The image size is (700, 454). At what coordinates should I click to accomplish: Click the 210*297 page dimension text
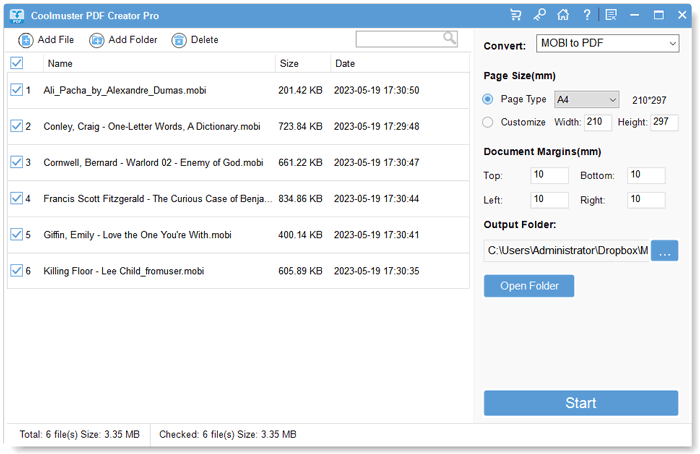(649, 100)
